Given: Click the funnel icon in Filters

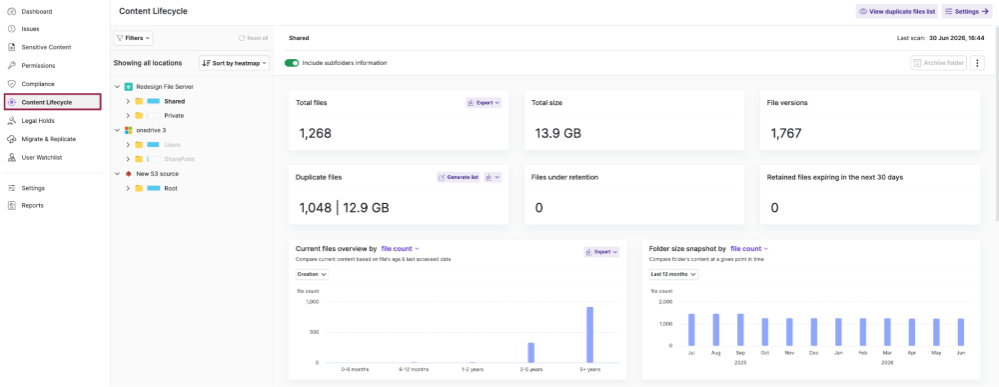Looking at the screenshot, I should tap(120, 38).
